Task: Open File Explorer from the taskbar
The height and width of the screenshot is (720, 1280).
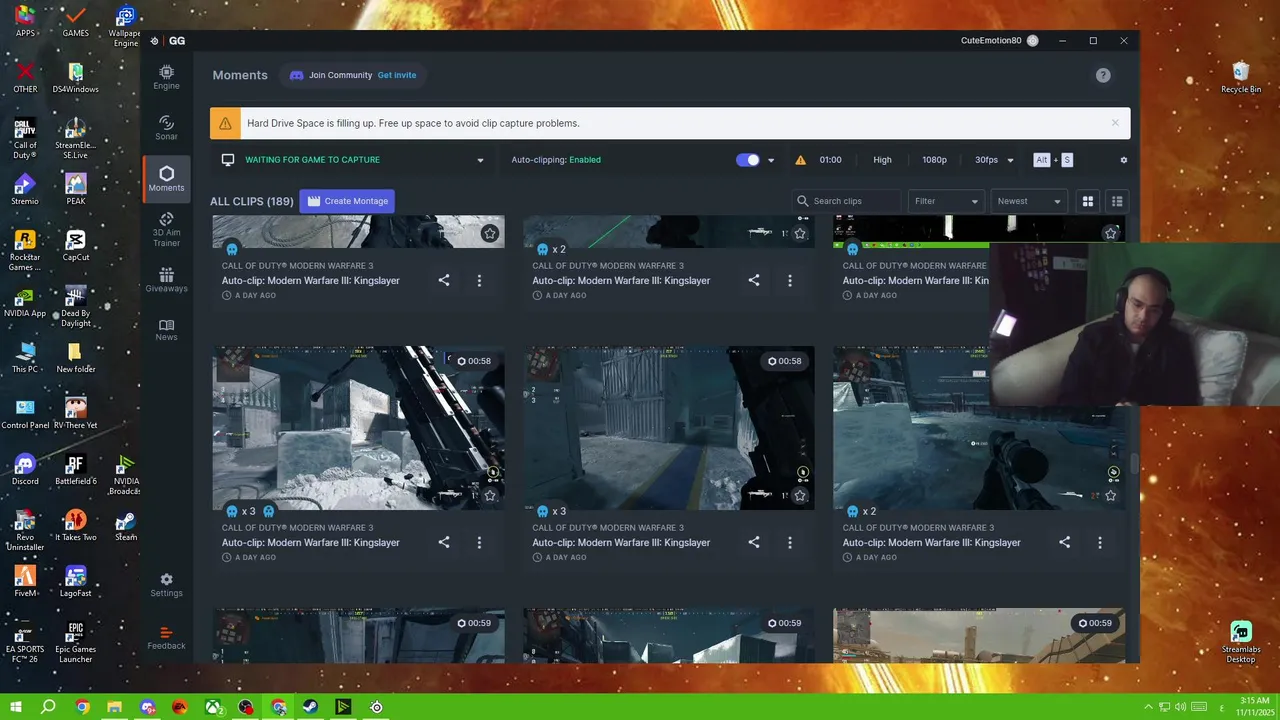Action: pos(114,707)
